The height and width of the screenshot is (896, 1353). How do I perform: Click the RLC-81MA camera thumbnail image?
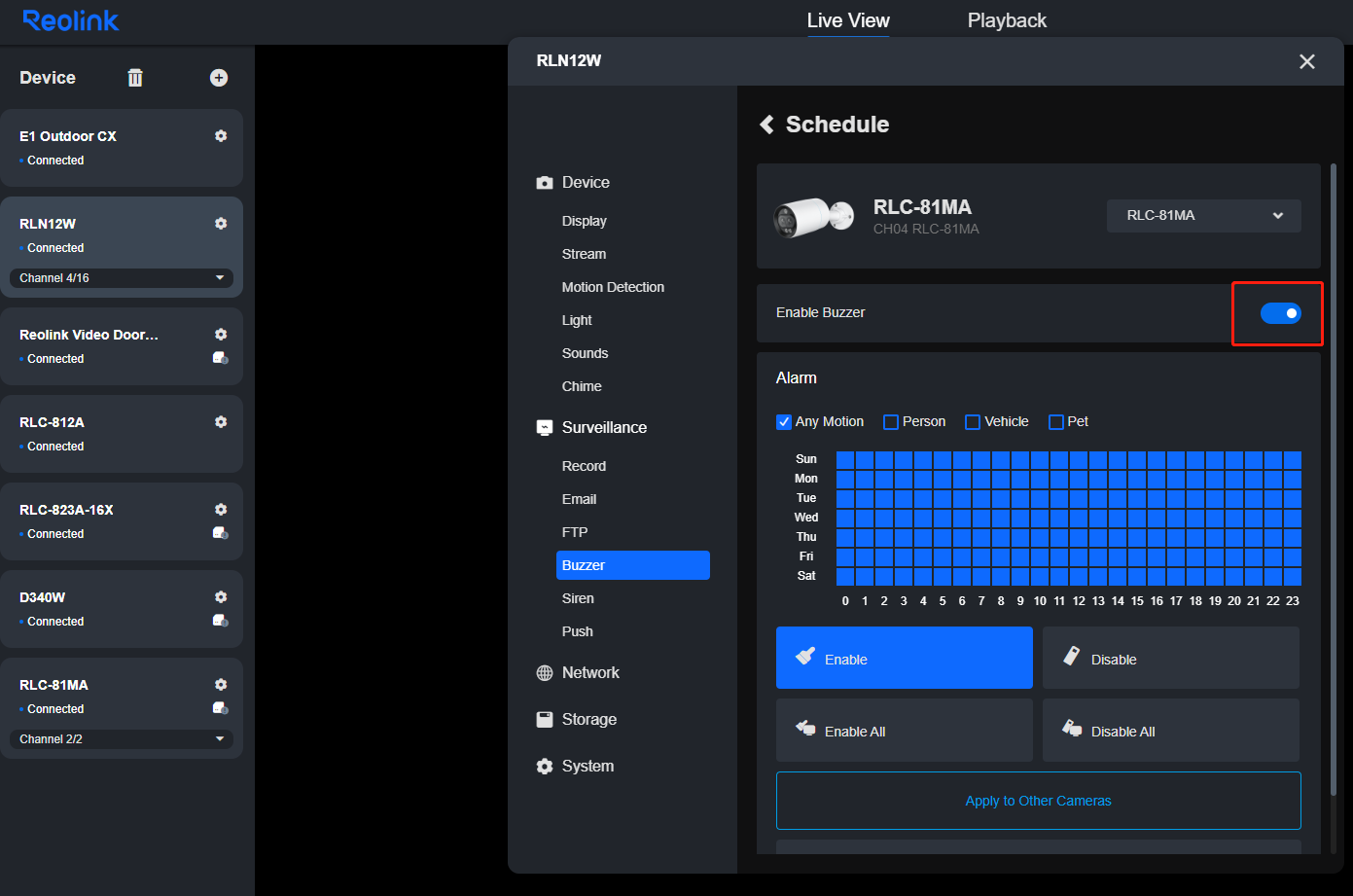pos(813,216)
